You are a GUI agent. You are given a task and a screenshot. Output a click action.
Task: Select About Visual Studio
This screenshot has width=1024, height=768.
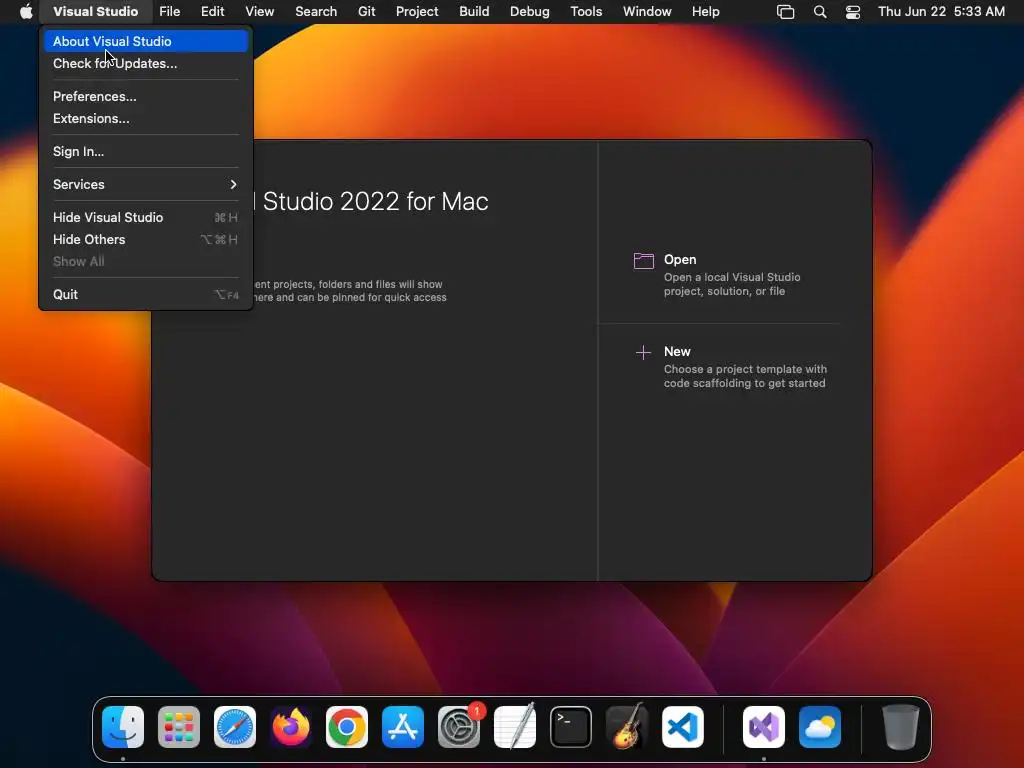point(146,41)
